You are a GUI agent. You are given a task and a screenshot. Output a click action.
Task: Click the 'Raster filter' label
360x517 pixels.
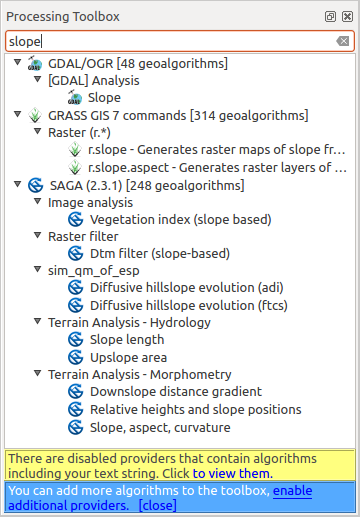click(83, 237)
